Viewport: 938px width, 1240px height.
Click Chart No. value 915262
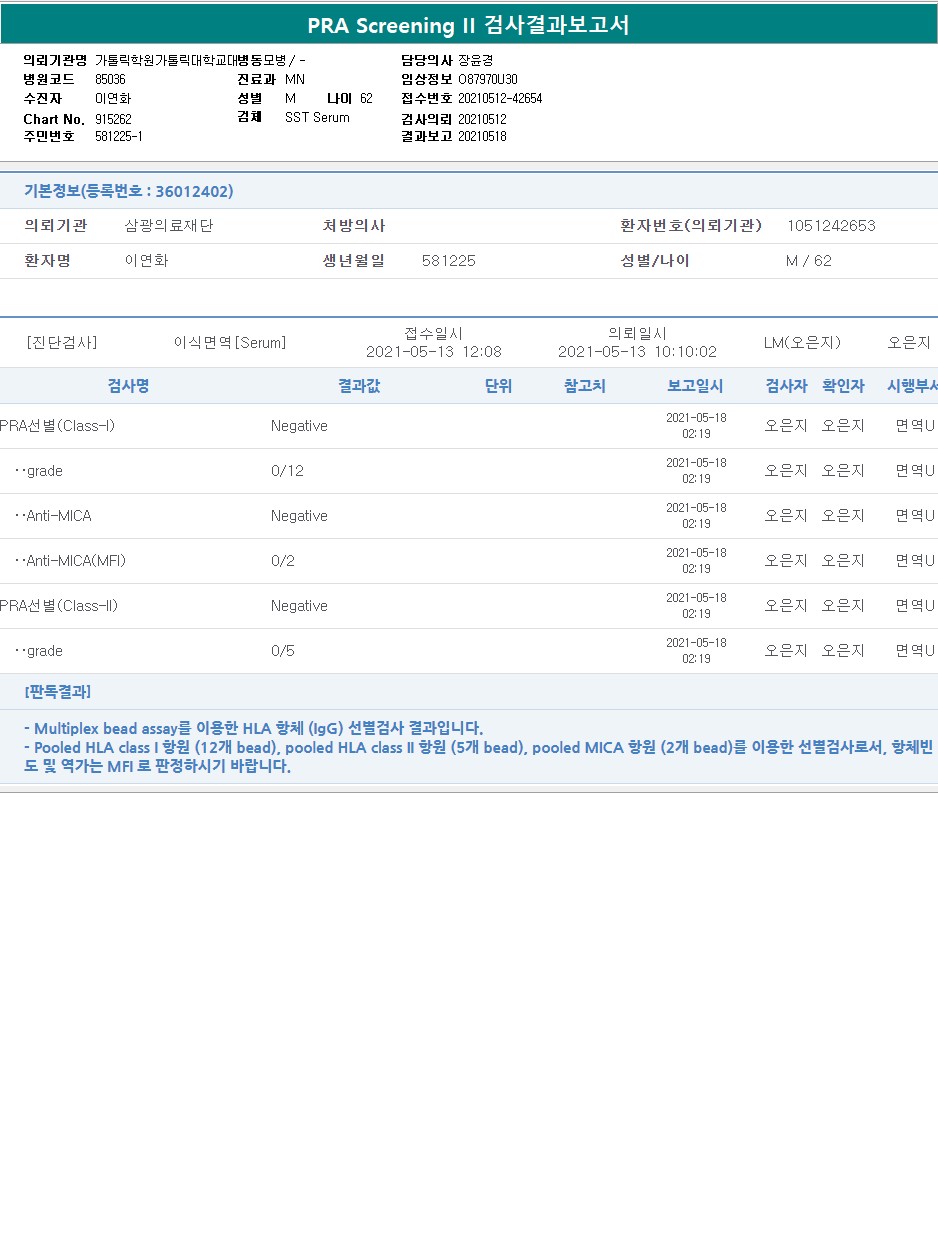(113, 119)
